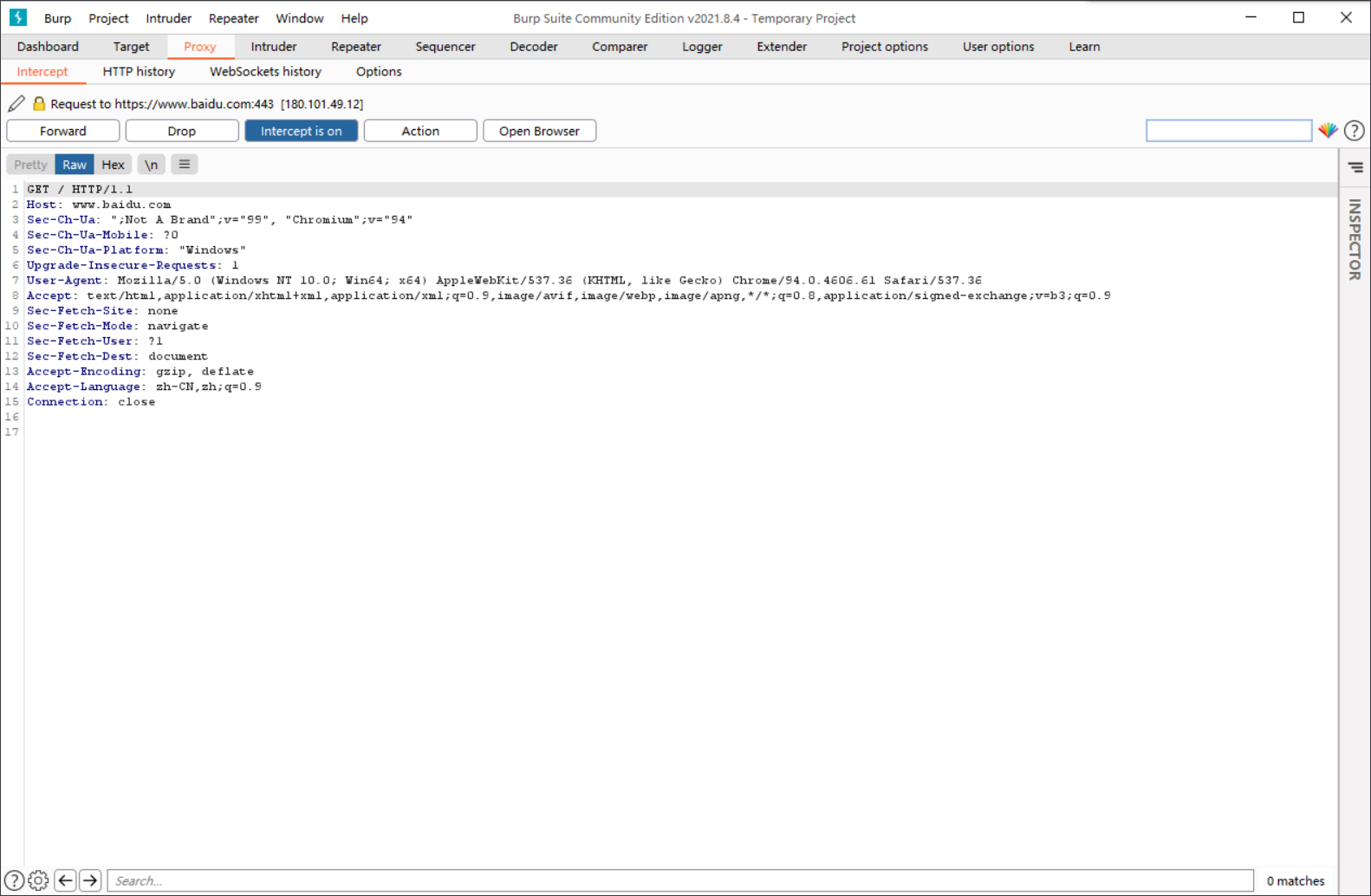Open the Project menu
The height and width of the screenshot is (896, 1371).
108,18
